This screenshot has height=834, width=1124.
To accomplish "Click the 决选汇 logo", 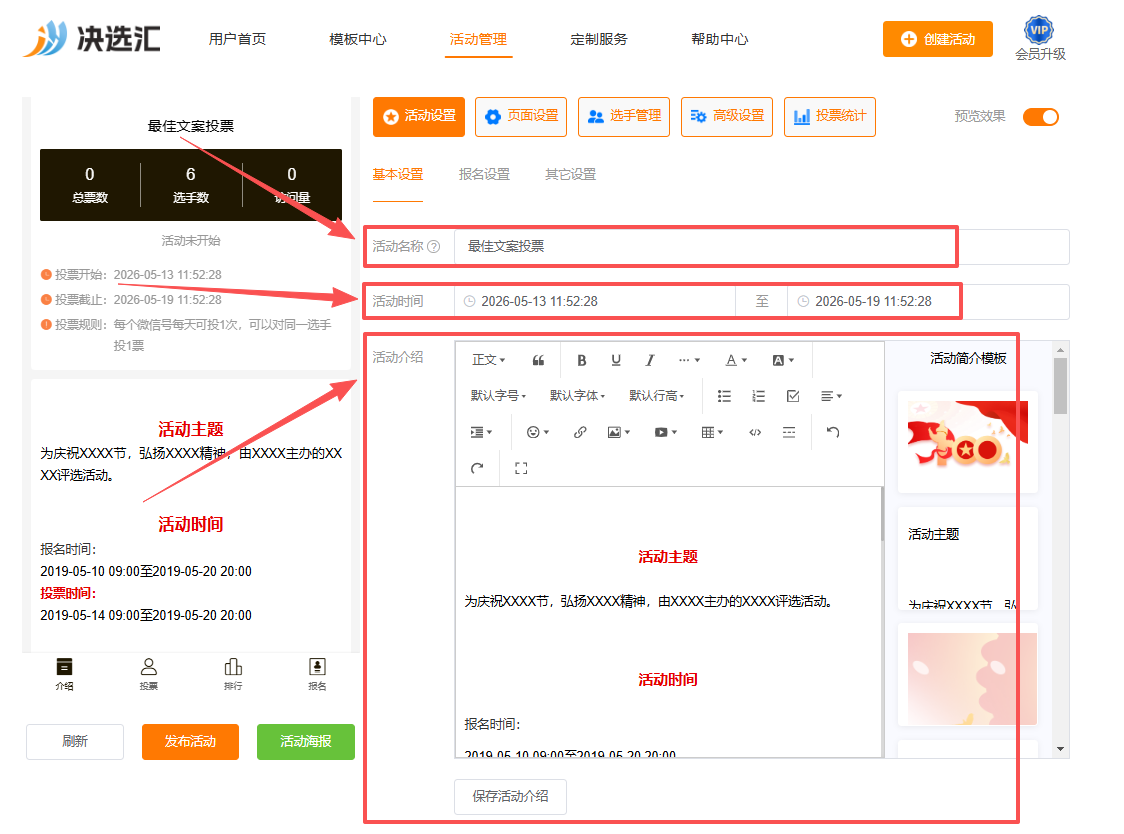I will tap(92, 38).
